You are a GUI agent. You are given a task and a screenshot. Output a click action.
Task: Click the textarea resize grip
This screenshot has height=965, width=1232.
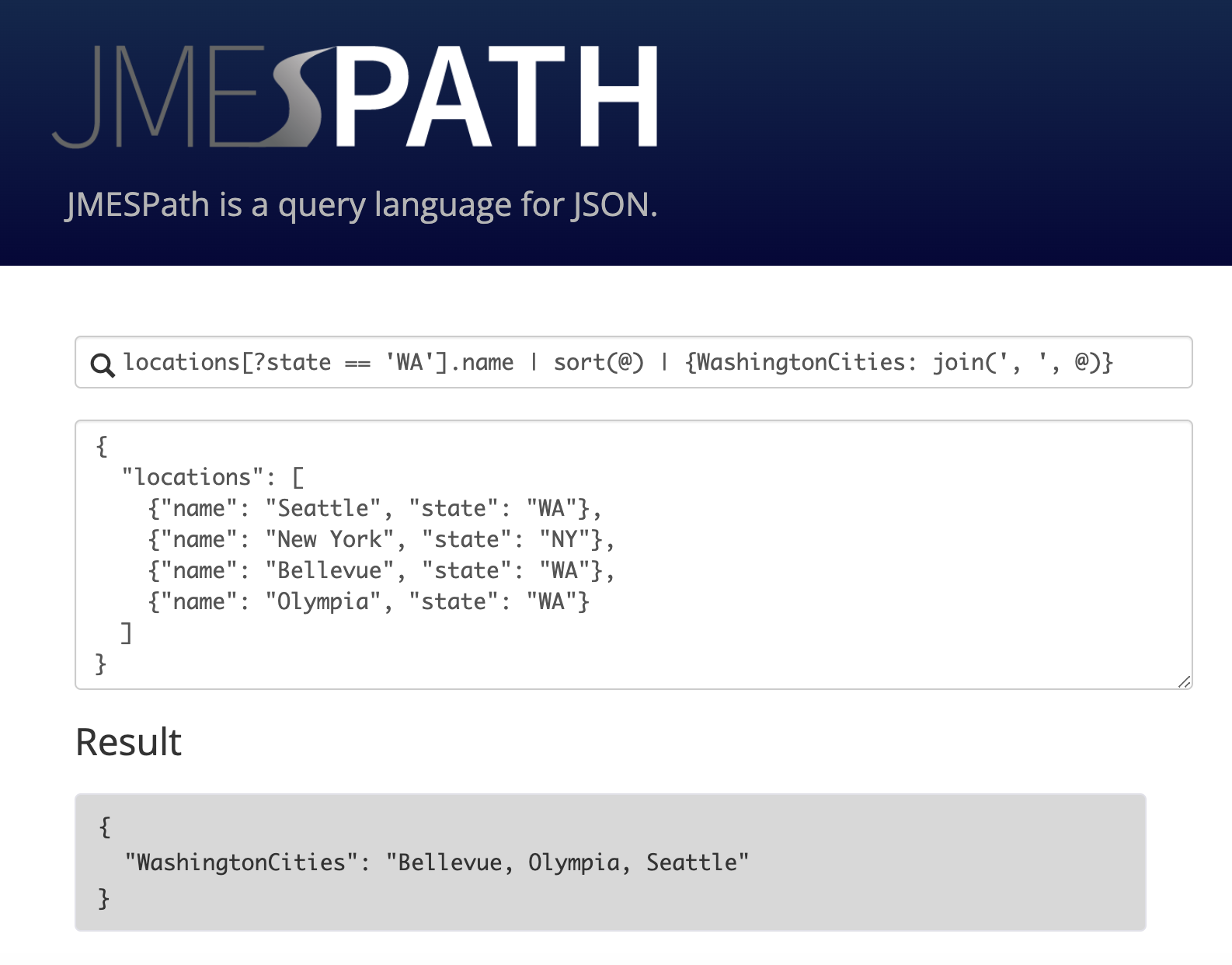pyautogui.click(x=1185, y=683)
